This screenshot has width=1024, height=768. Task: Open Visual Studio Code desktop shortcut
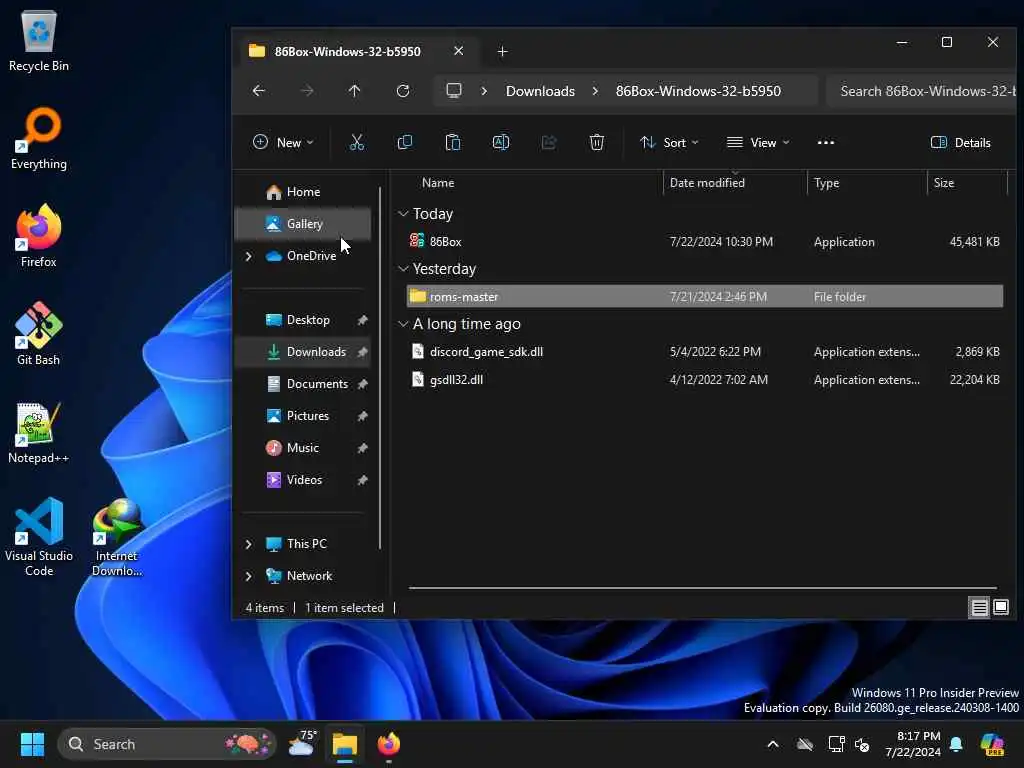[39, 537]
